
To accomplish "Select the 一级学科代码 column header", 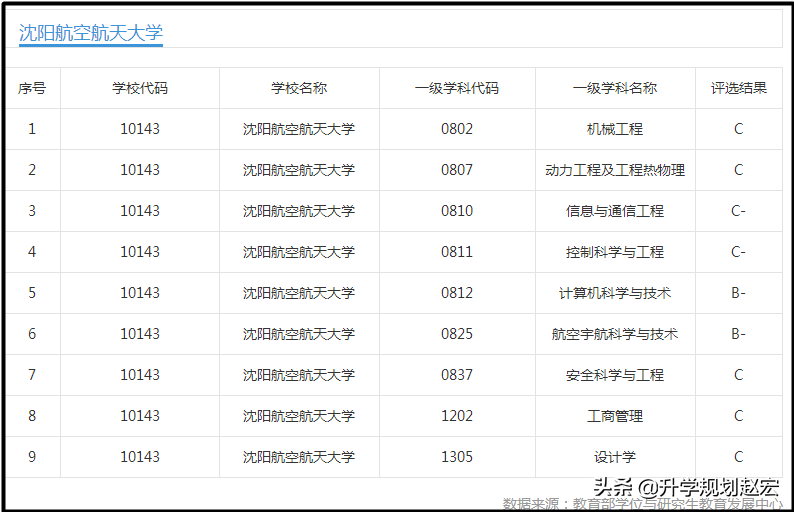I will [457, 88].
